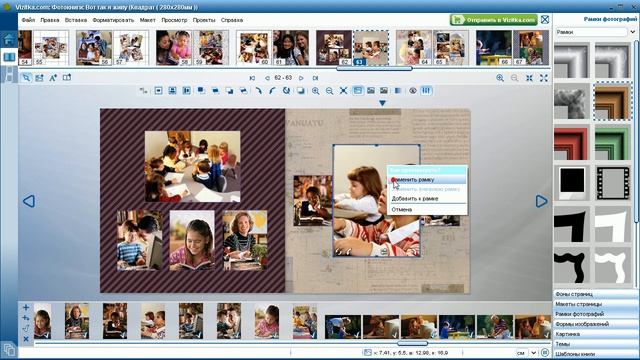Viewport: 640px width, 360px height.
Task: Click the shadow effect icon
Action: click(x=301, y=91)
